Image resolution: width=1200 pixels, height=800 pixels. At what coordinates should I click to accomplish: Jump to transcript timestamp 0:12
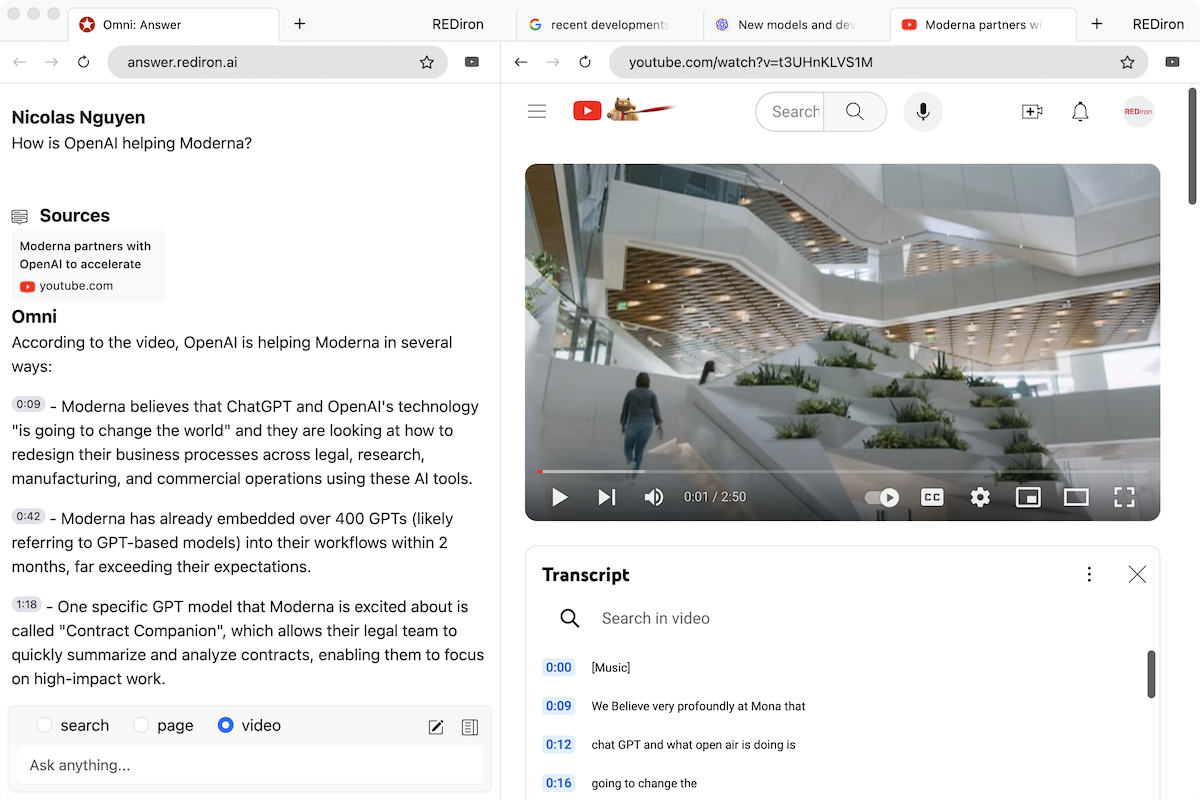pyautogui.click(x=558, y=744)
